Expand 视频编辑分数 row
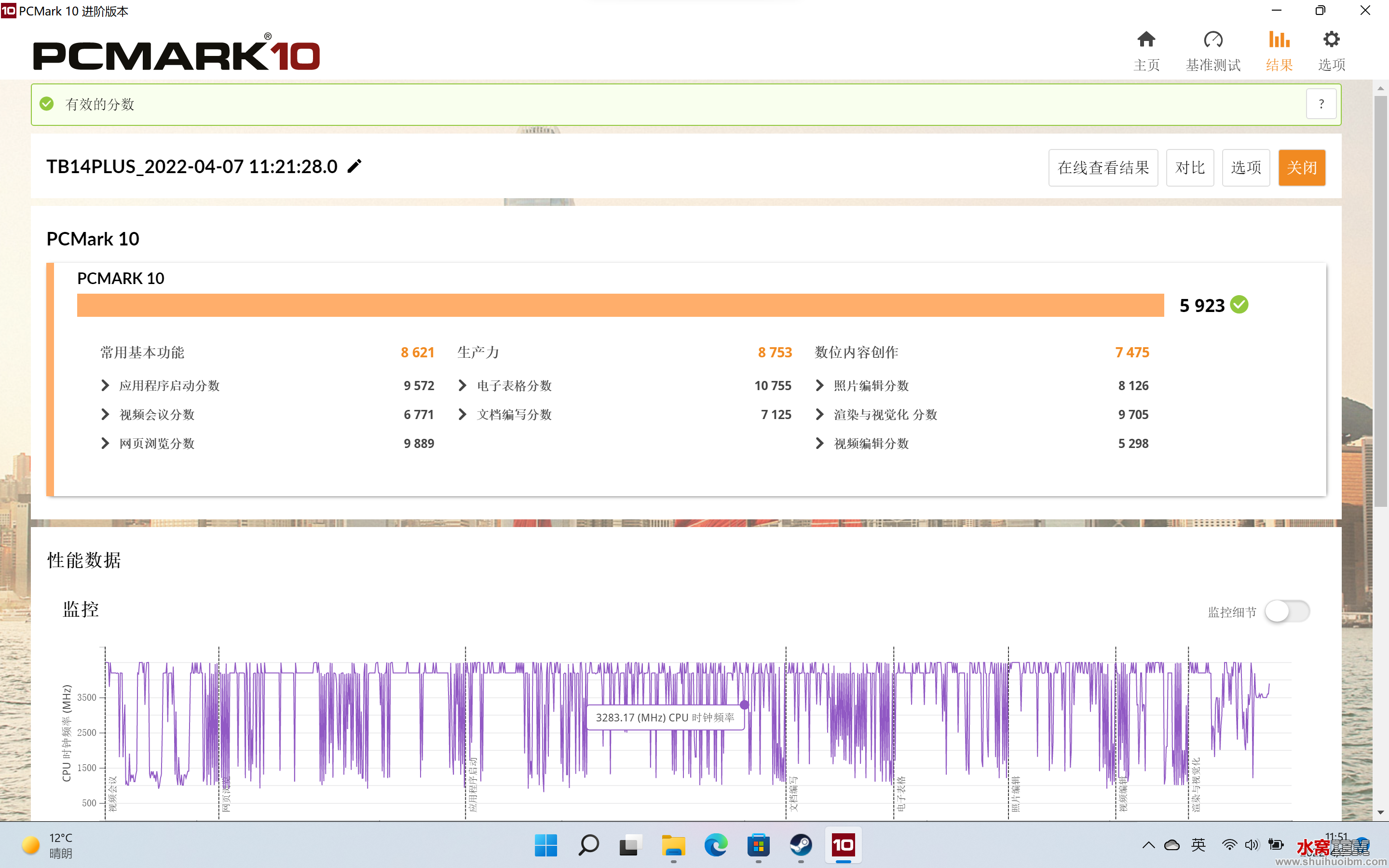Screen dimensions: 1389x868 coord(819,443)
